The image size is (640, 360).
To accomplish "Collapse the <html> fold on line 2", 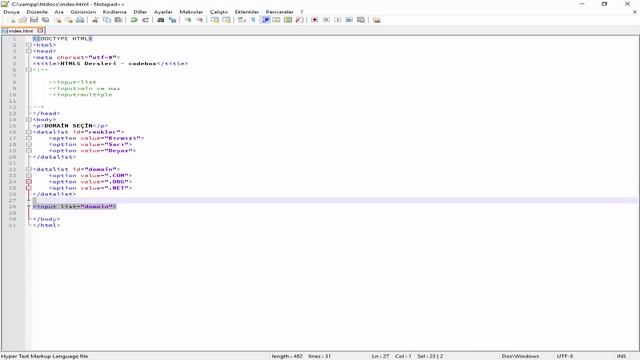I will click(x=29, y=45).
